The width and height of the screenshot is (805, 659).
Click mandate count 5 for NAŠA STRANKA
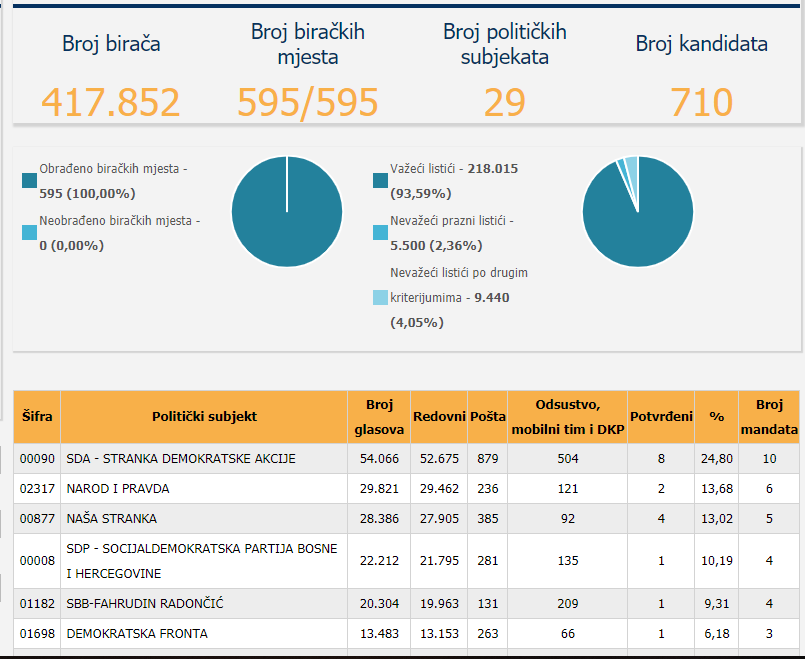click(769, 519)
